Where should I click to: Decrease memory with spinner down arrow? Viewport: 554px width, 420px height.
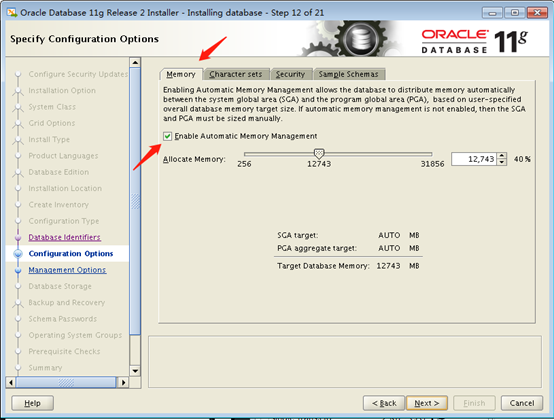pos(501,162)
